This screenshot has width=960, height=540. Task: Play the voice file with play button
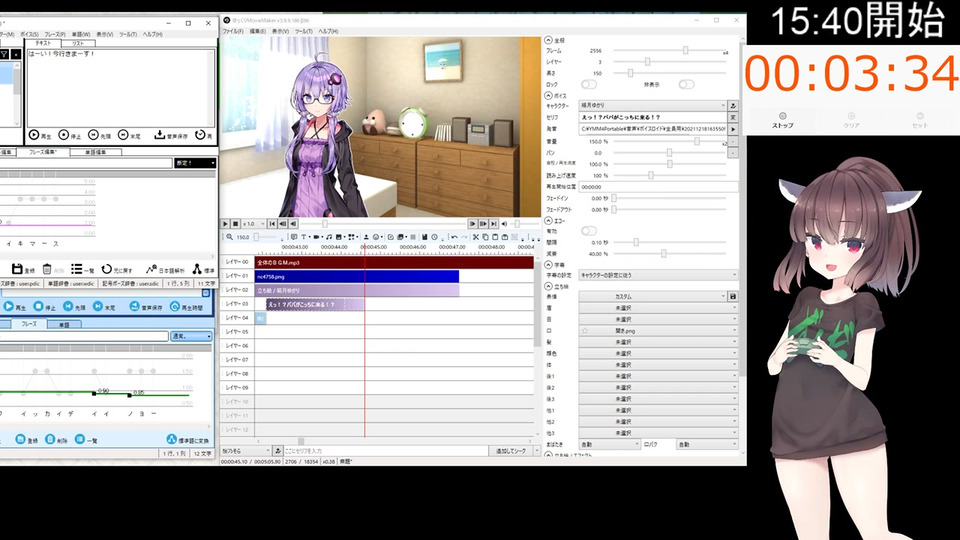pos(733,129)
